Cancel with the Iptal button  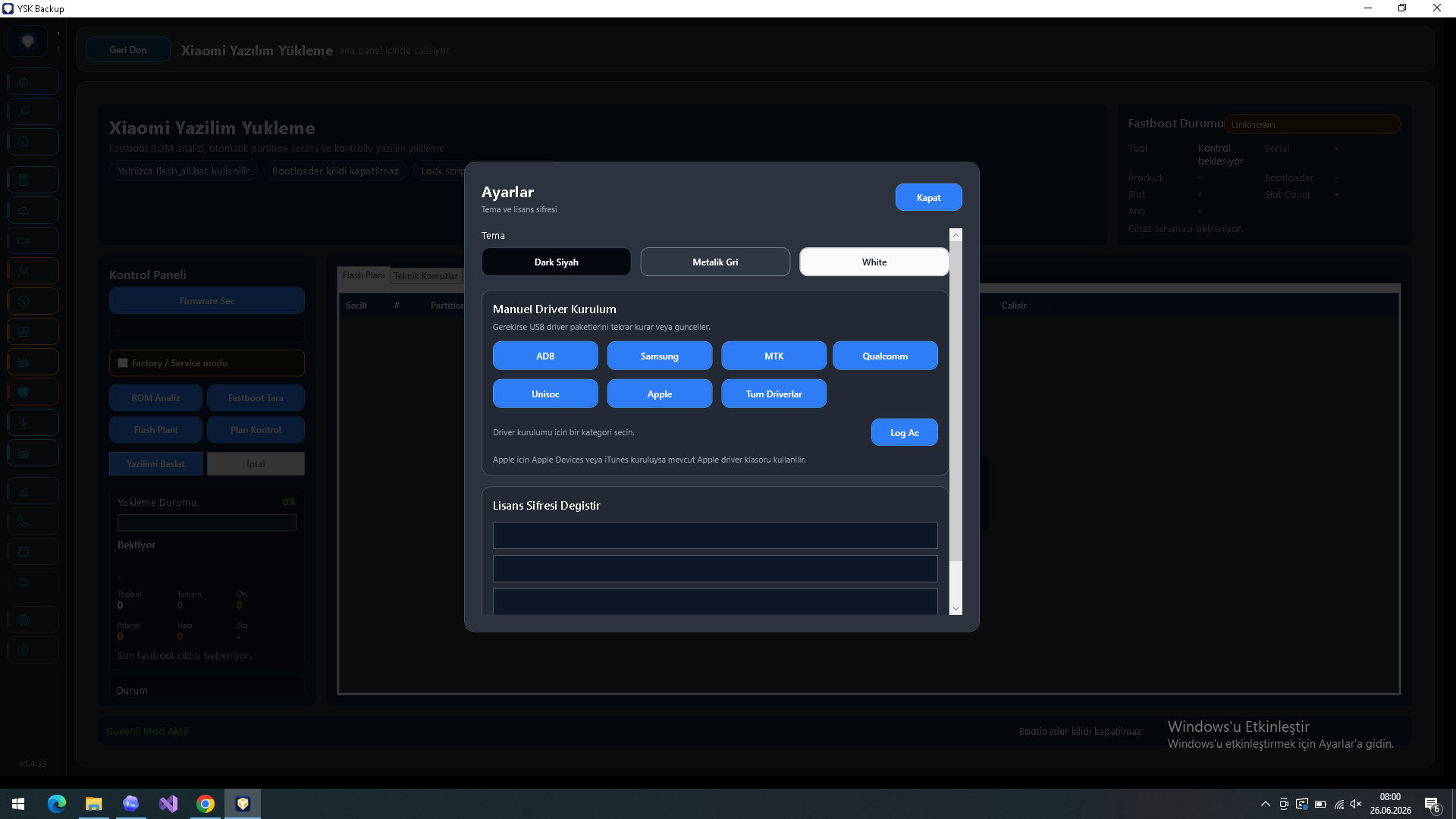(256, 464)
